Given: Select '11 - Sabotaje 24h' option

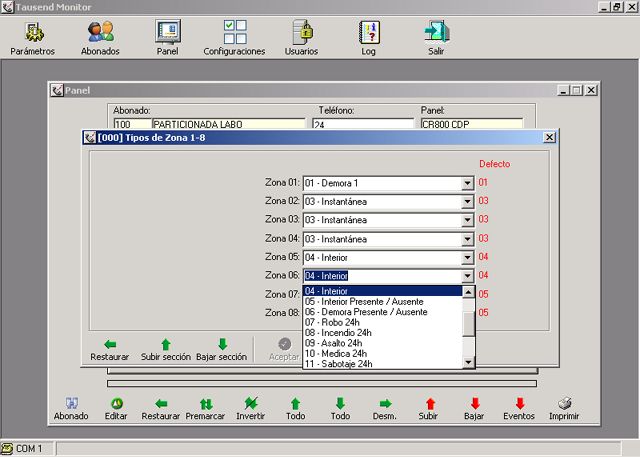Looking at the screenshot, I should 383,364.
